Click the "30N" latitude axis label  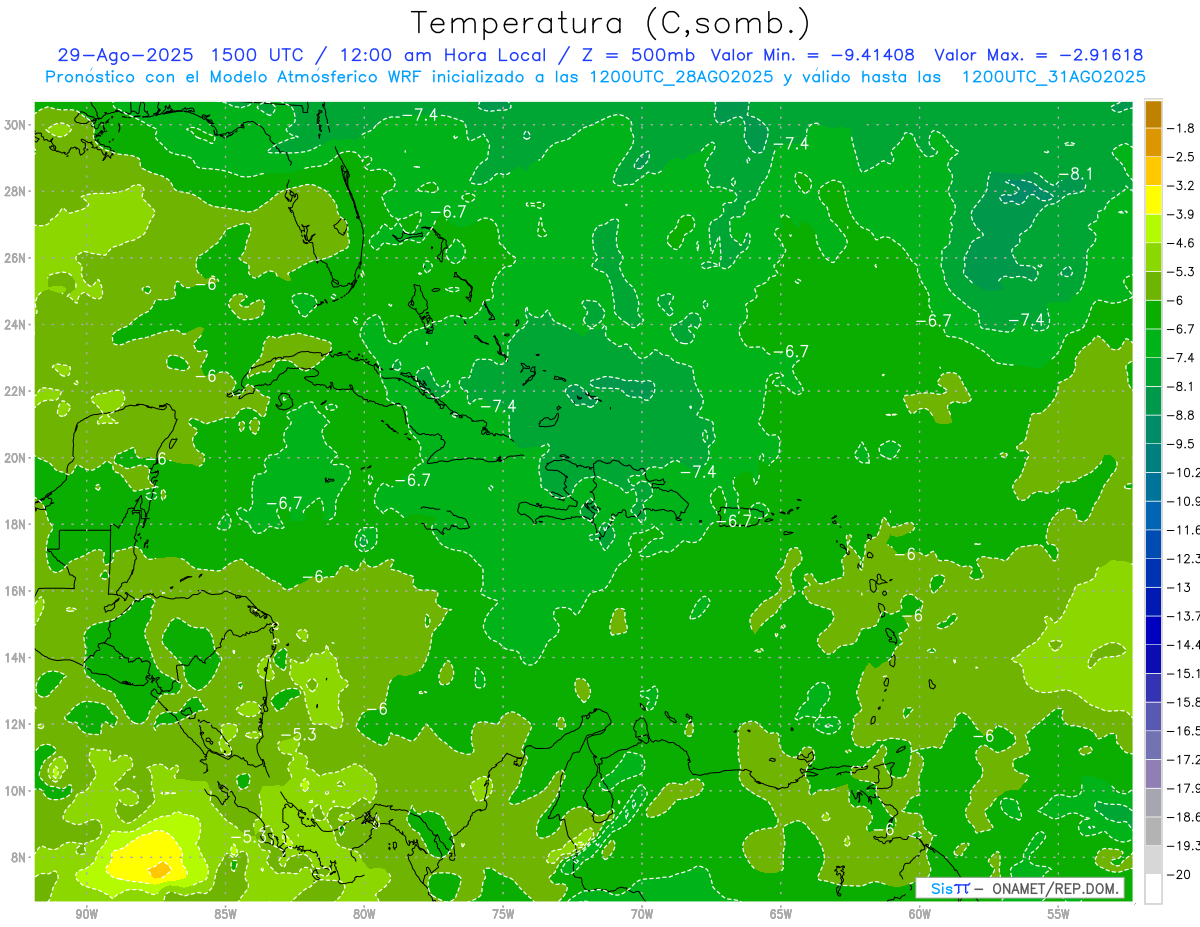coord(15,124)
